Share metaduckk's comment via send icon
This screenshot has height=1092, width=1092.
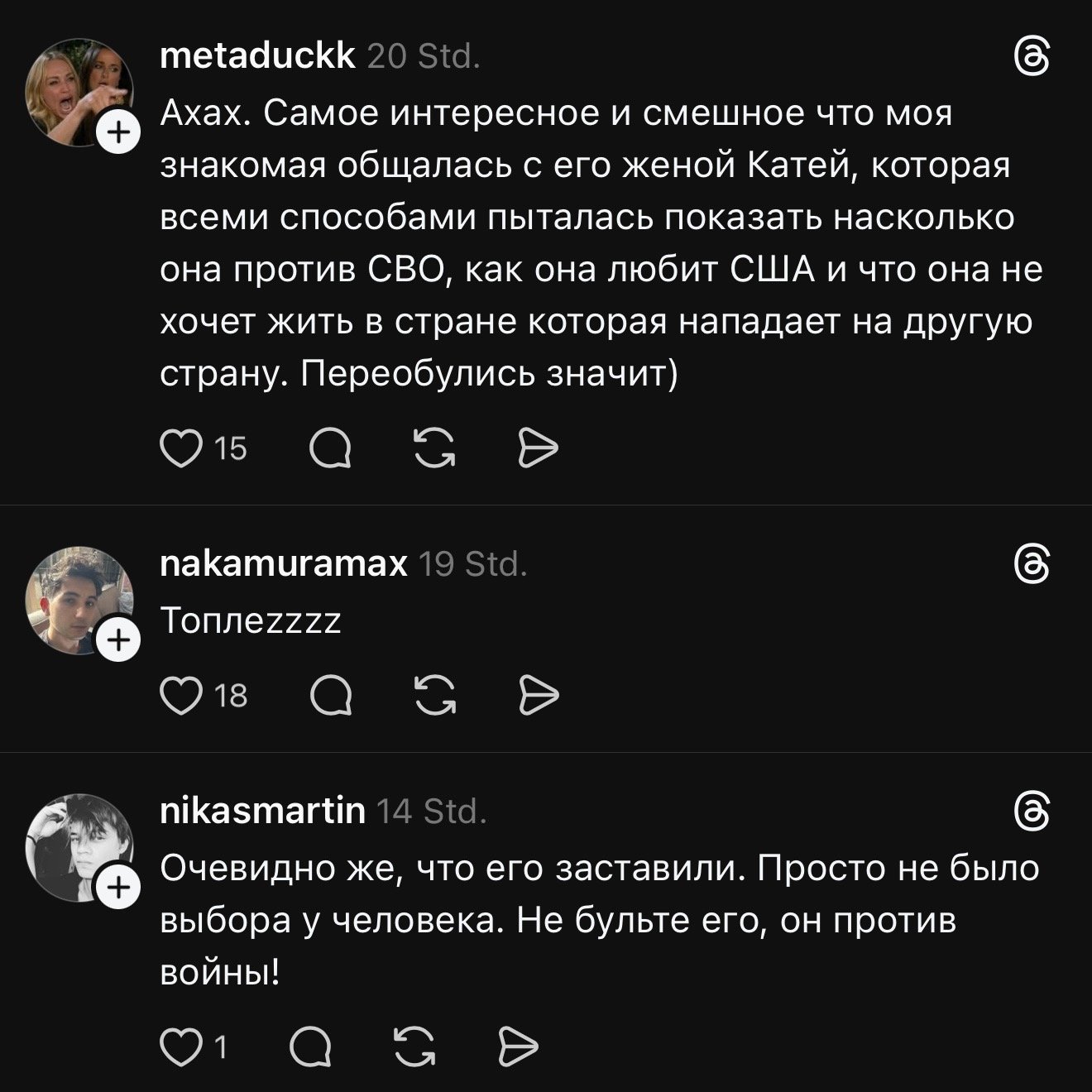coord(538,449)
